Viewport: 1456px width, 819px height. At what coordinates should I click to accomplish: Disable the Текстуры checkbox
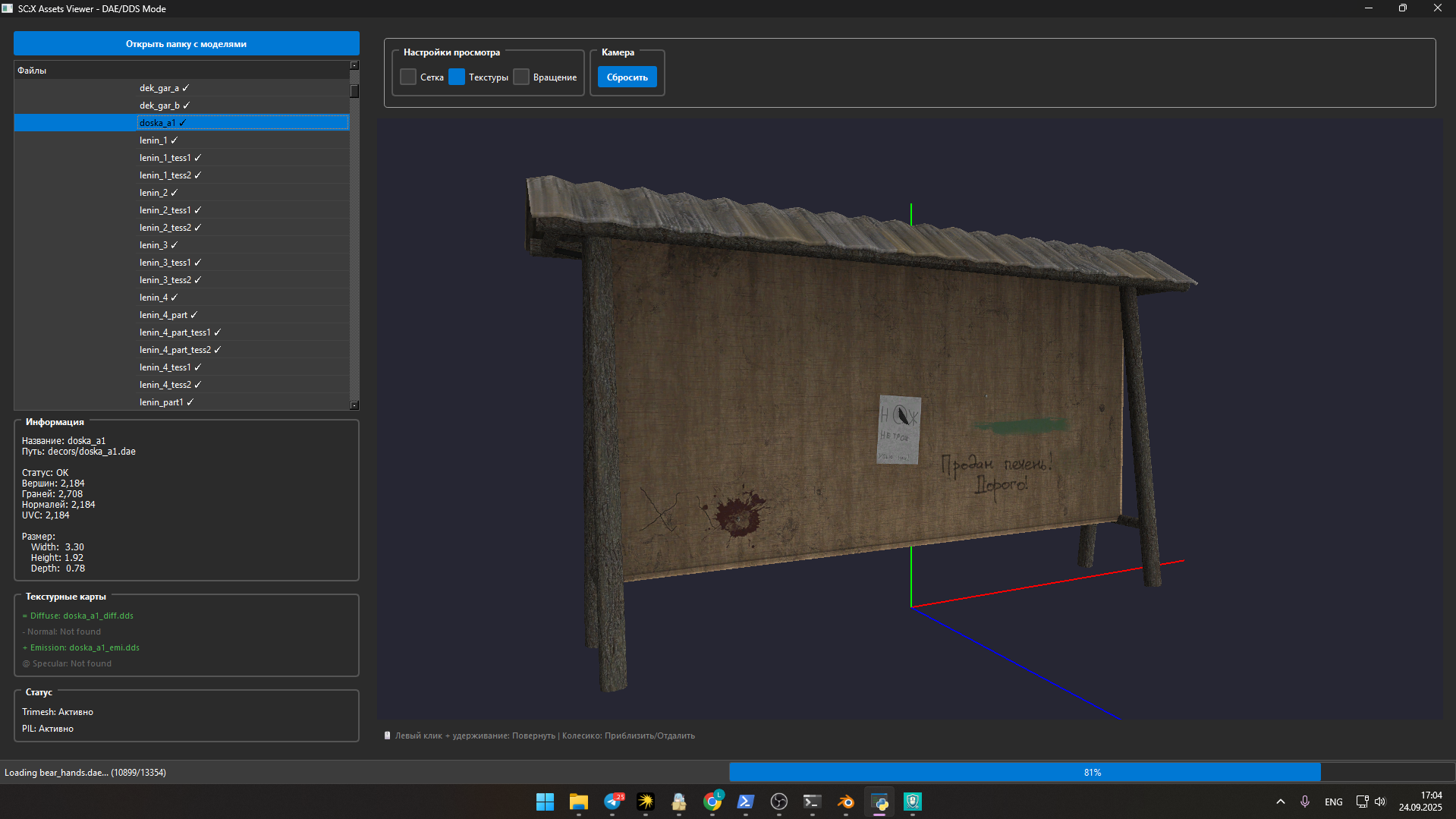[x=457, y=77]
